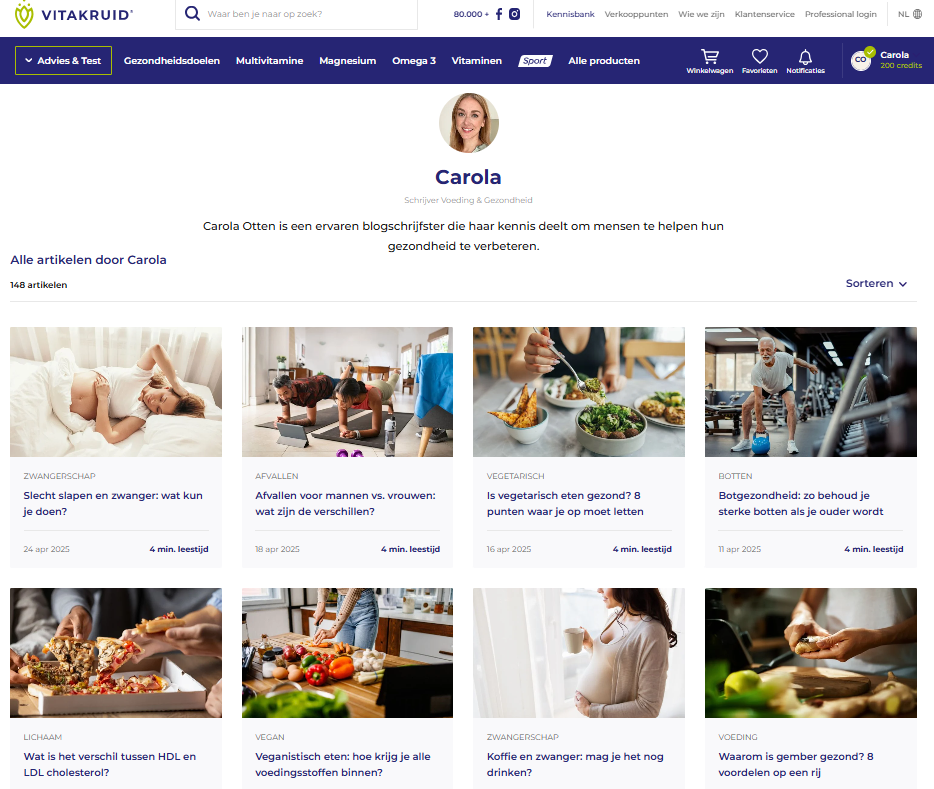The image size is (934, 789).
Task: Select Omega 3 in navigation bar
Action: (x=414, y=61)
